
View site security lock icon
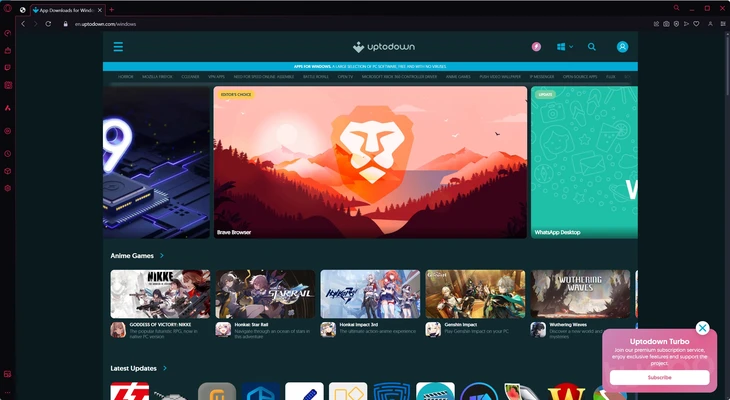pyautogui.click(x=66, y=24)
